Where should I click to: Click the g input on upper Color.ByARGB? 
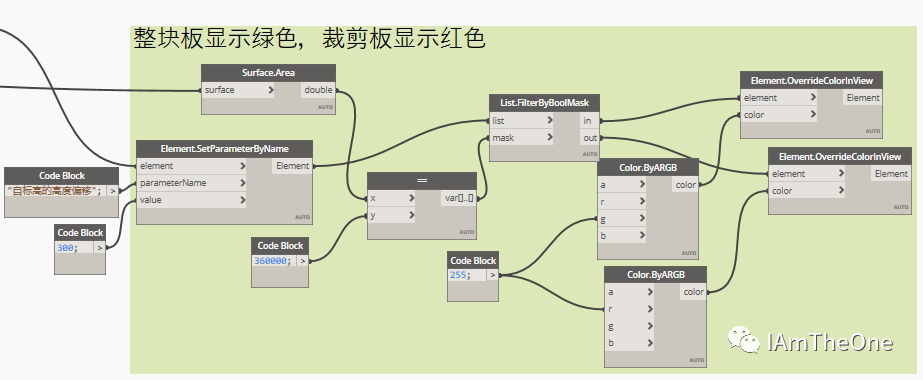(622, 219)
